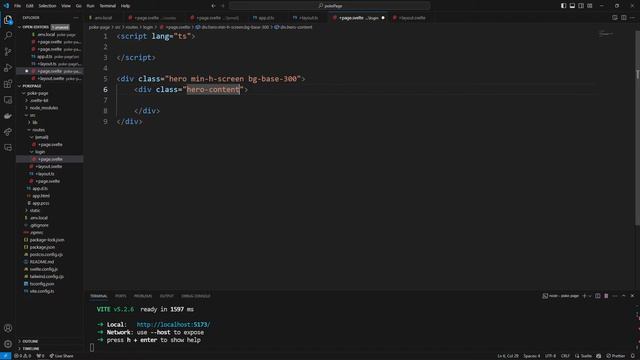Click the editor vertical scrollbar
Viewport: 640px width, 360px height.
point(637,129)
